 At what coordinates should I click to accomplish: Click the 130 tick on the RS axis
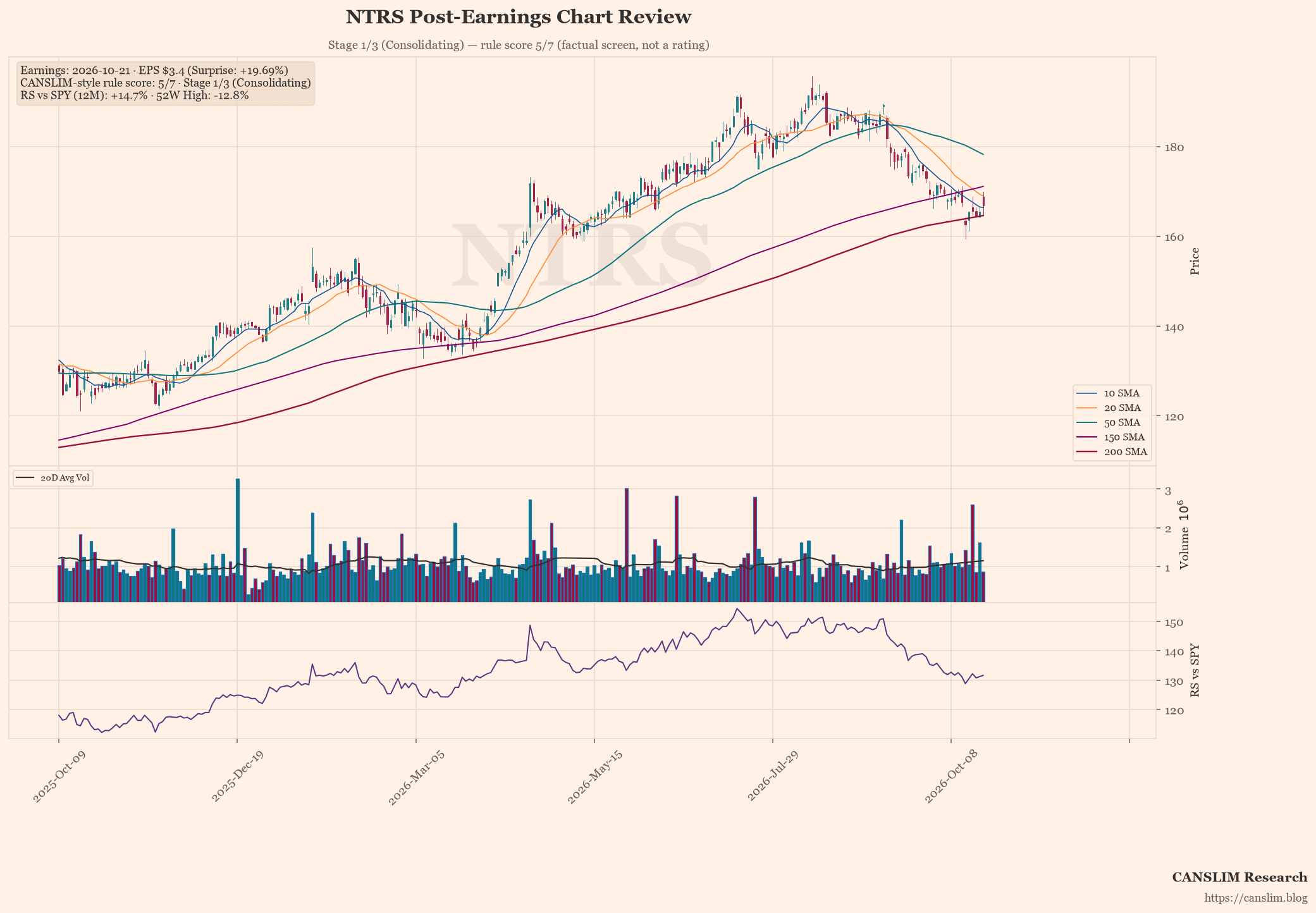pos(1175,682)
